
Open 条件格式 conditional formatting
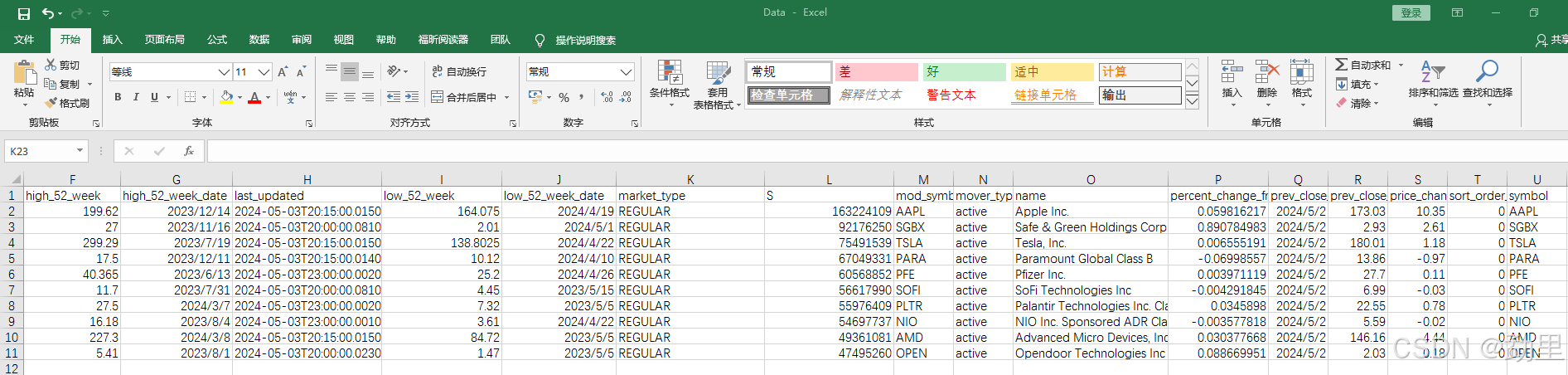tap(670, 84)
